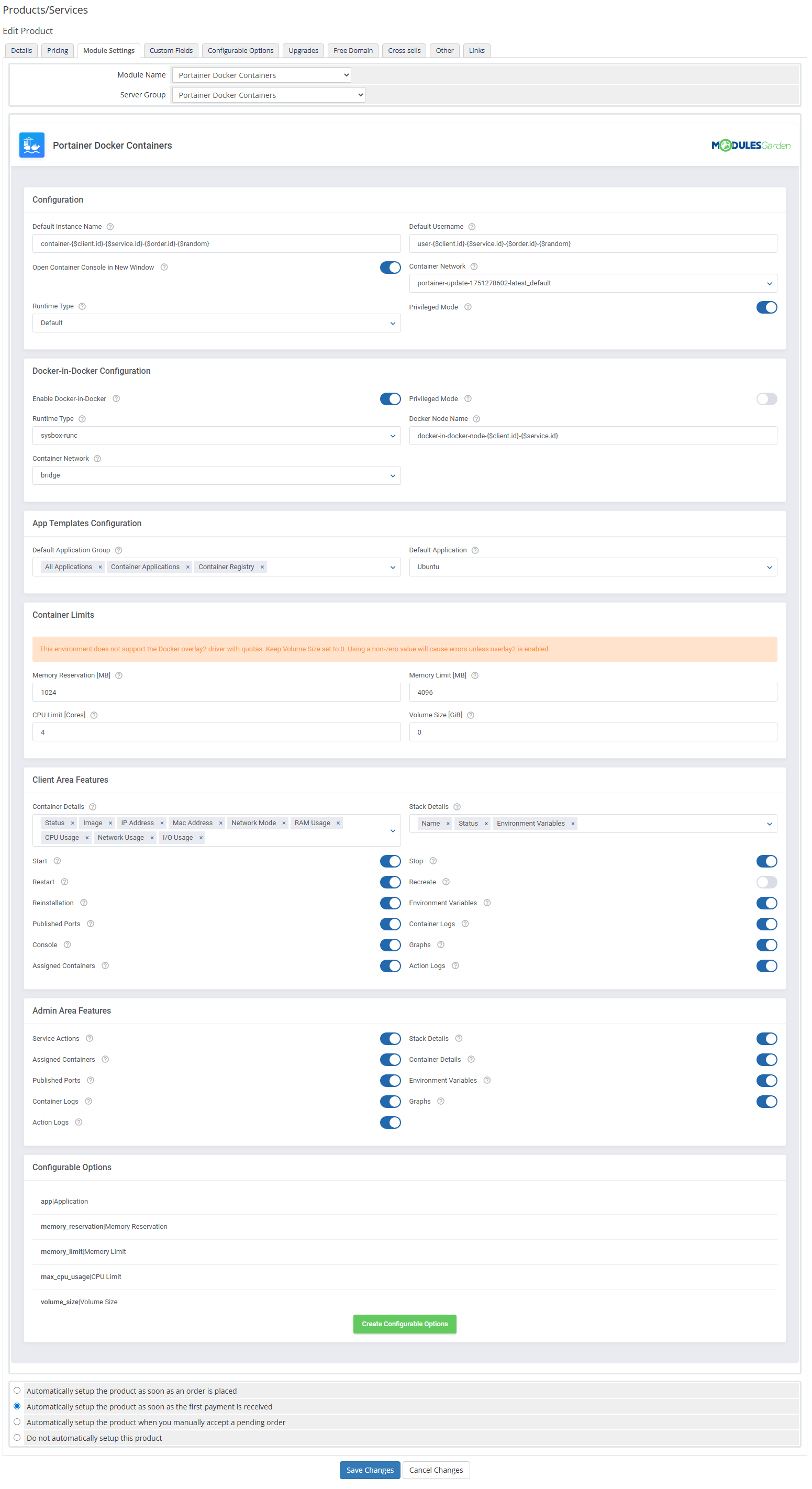Click the Default Username input field
812x1489 pixels.
tap(593, 244)
